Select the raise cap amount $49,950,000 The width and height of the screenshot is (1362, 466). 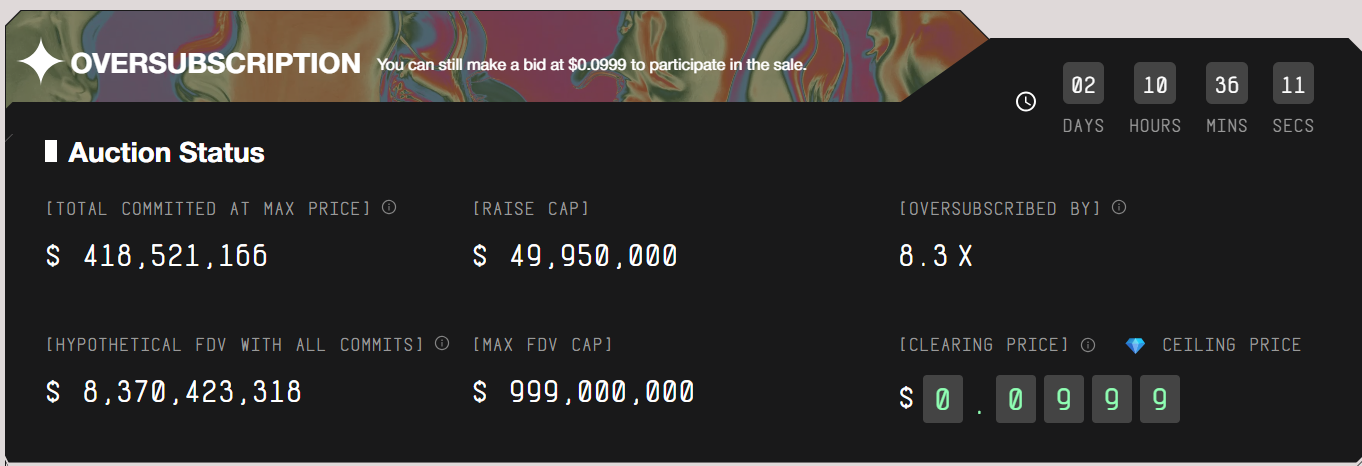click(575, 256)
